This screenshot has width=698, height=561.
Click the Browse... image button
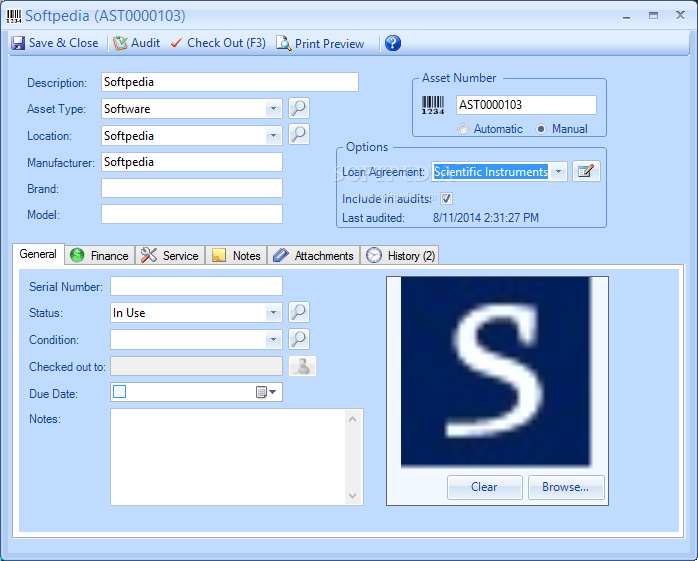pos(566,487)
